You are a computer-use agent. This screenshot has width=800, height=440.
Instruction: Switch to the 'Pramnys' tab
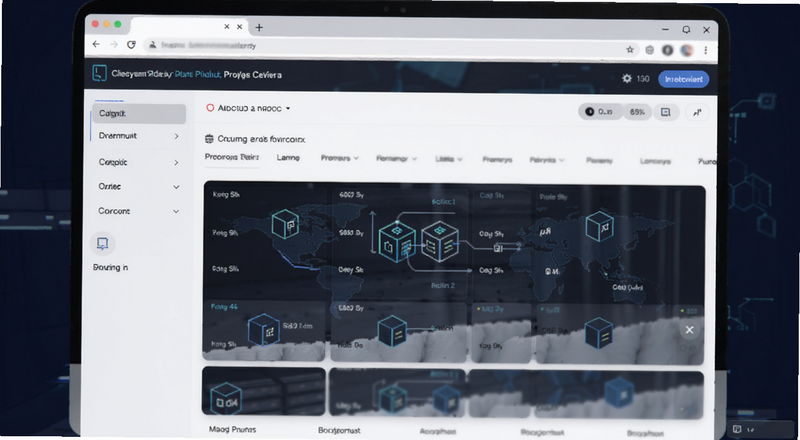(497, 160)
